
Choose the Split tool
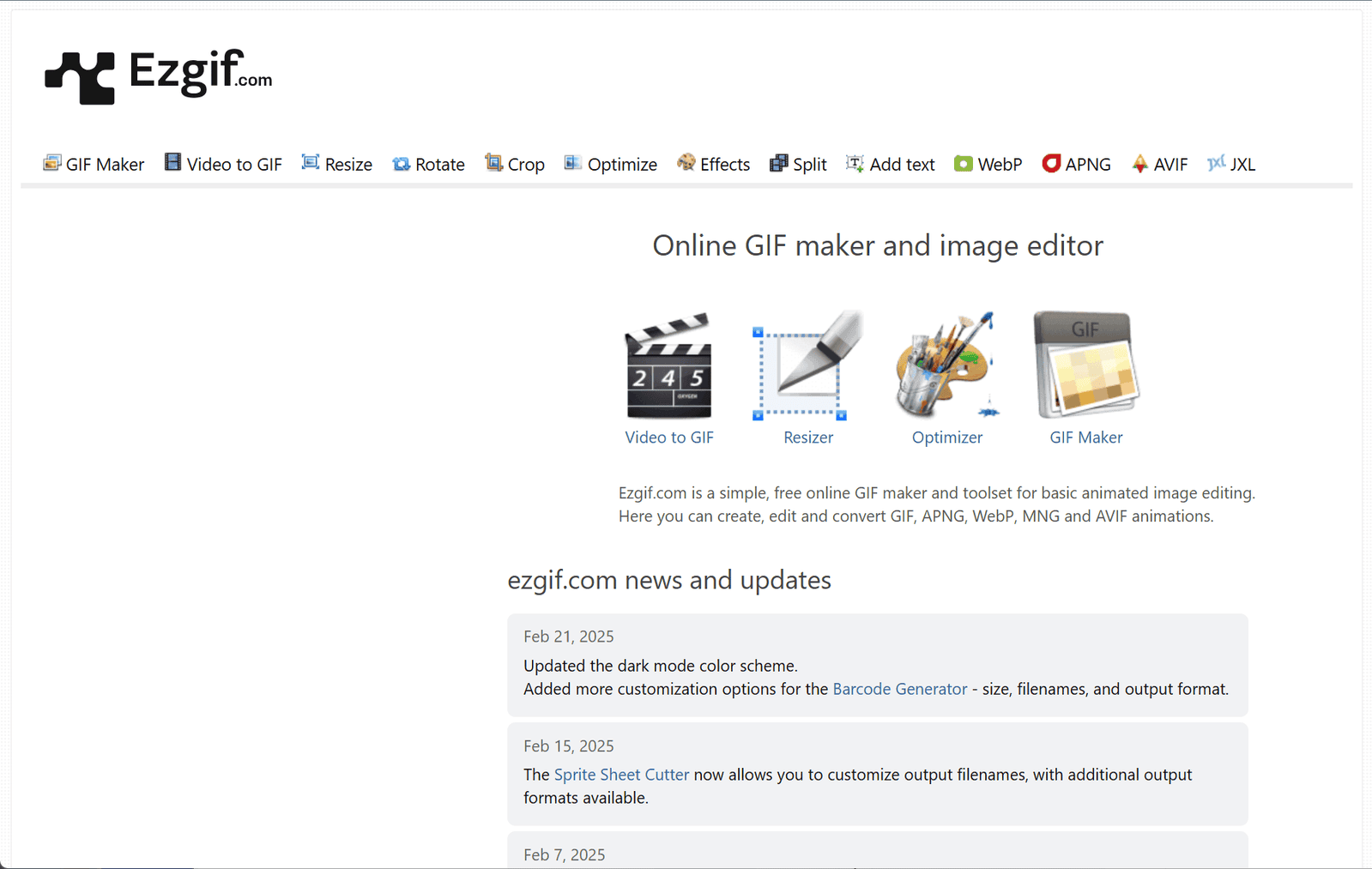(x=799, y=164)
